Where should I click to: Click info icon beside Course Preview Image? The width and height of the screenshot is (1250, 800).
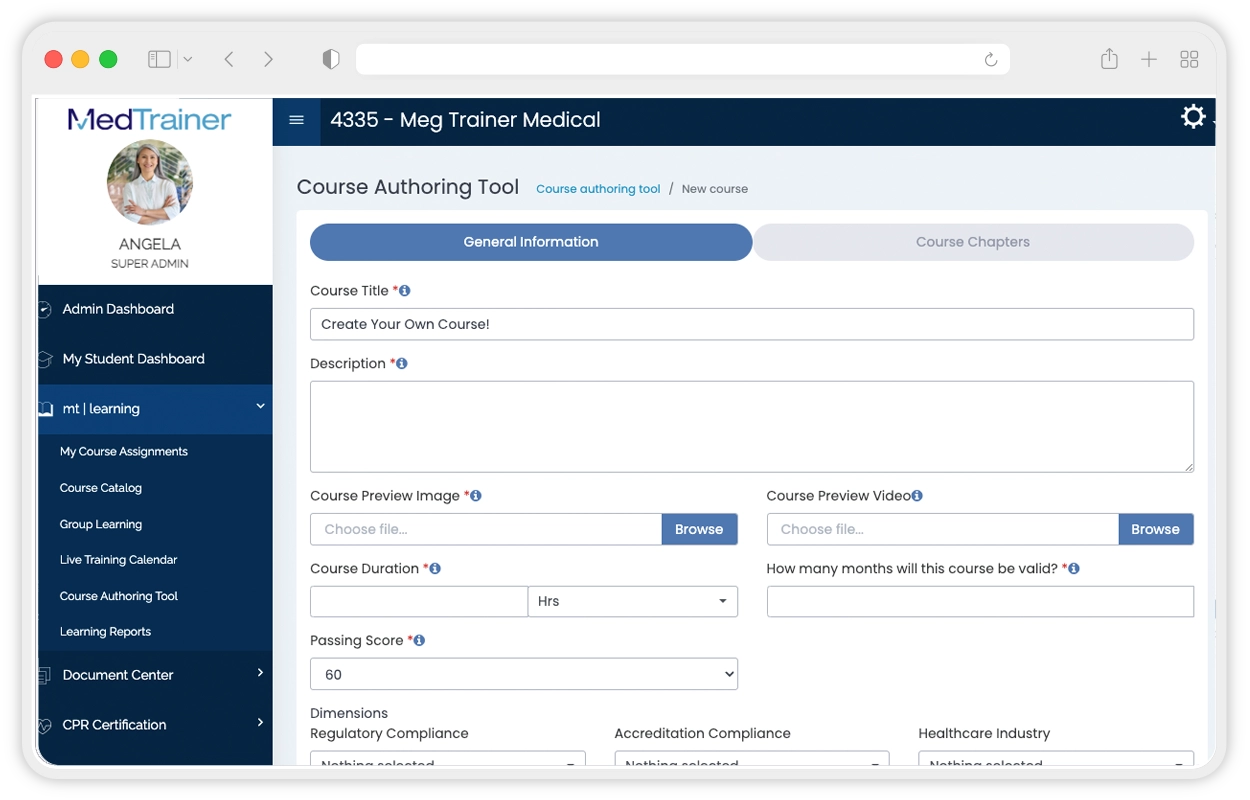(476, 496)
